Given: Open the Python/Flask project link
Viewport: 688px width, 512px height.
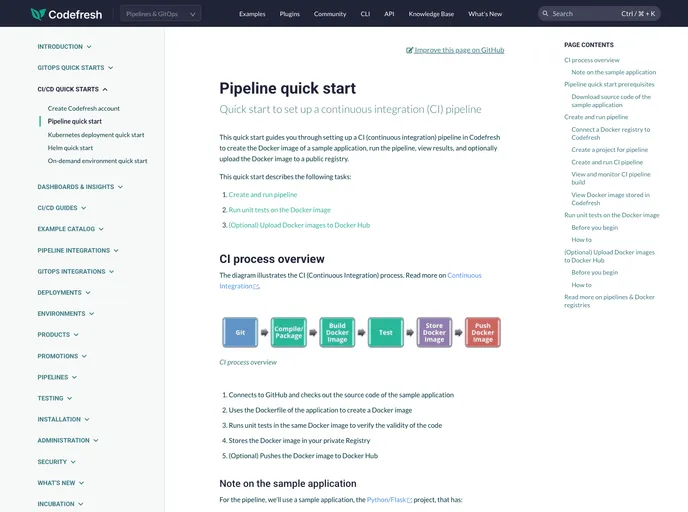Looking at the screenshot, I should tap(386, 500).
